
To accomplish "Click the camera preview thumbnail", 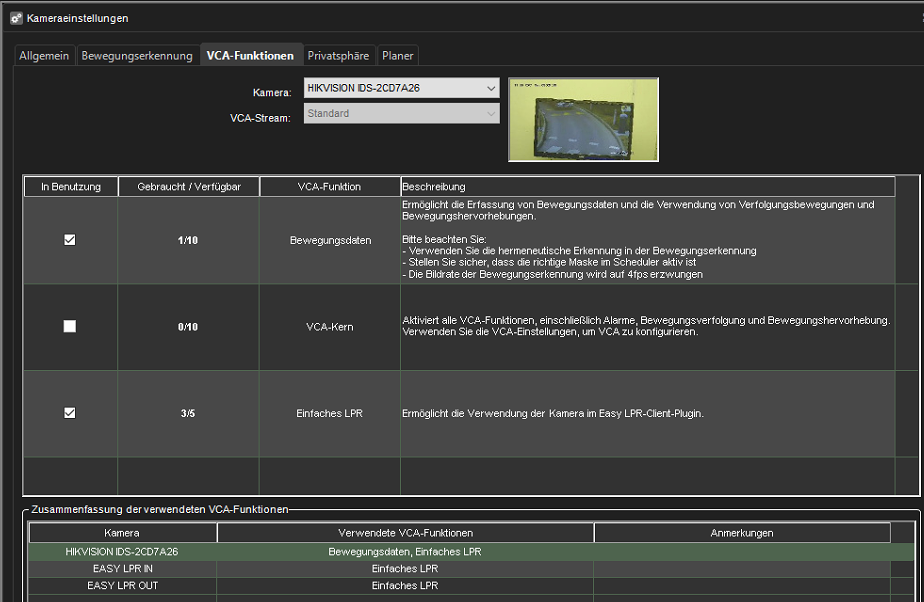I will click(x=568, y=119).
